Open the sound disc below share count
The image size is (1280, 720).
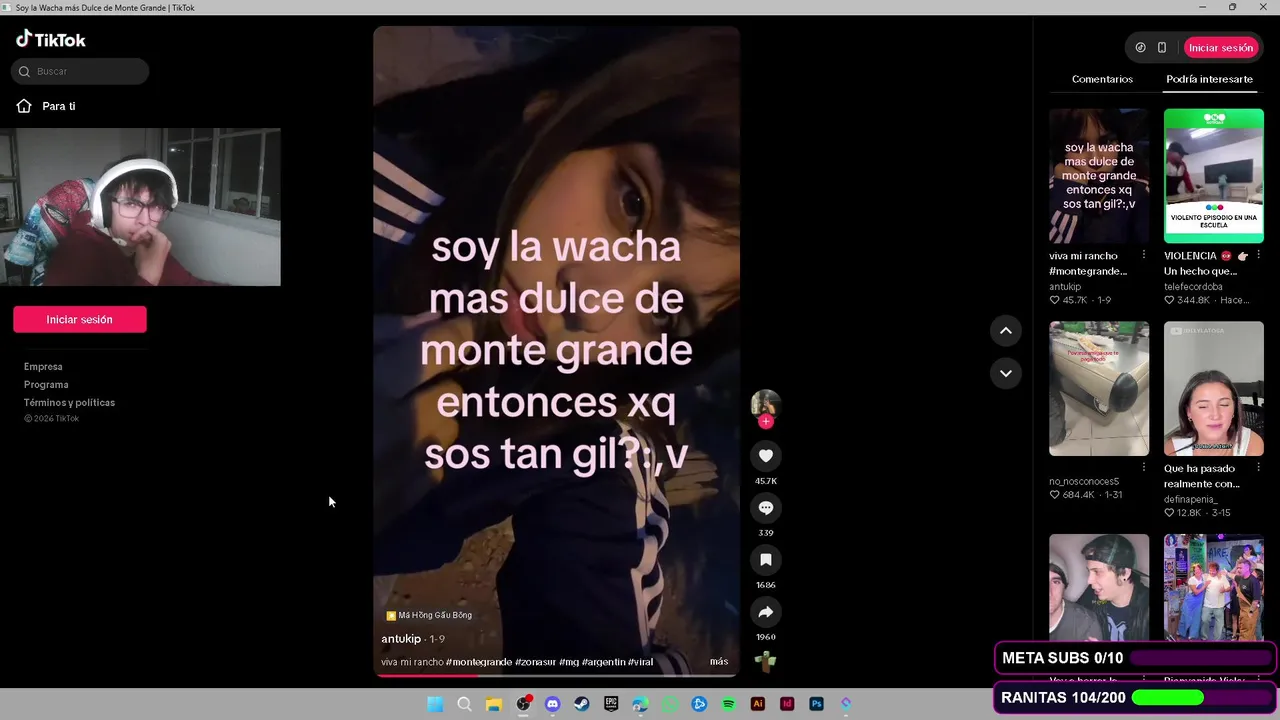[766, 660]
